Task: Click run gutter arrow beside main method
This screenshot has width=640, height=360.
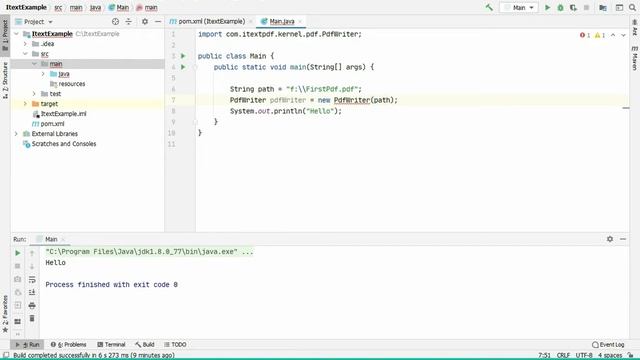Action: (183, 67)
